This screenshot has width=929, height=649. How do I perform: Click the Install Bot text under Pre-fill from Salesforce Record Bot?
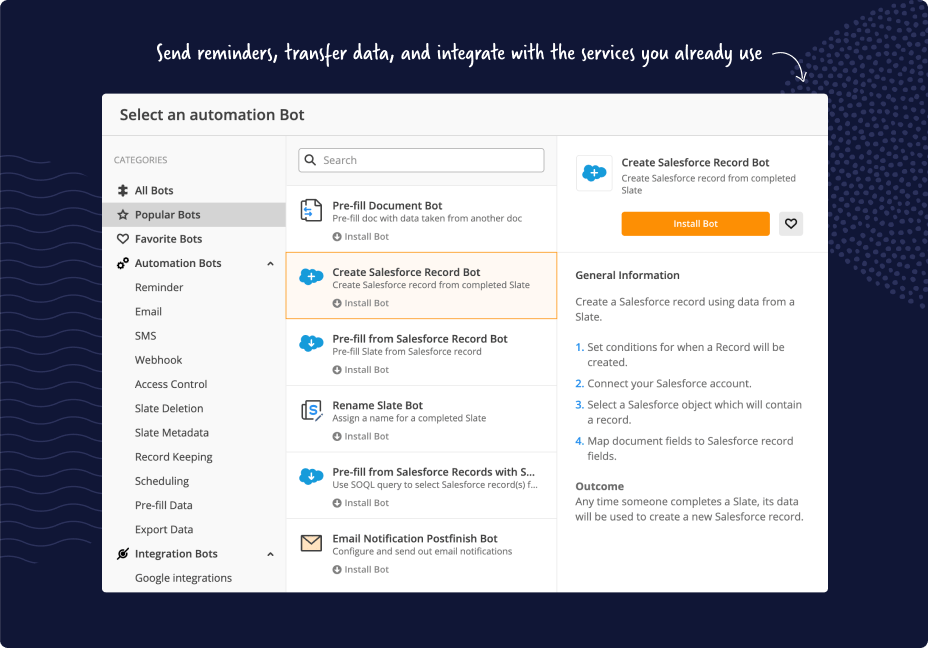pyautogui.click(x=366, y=370)
